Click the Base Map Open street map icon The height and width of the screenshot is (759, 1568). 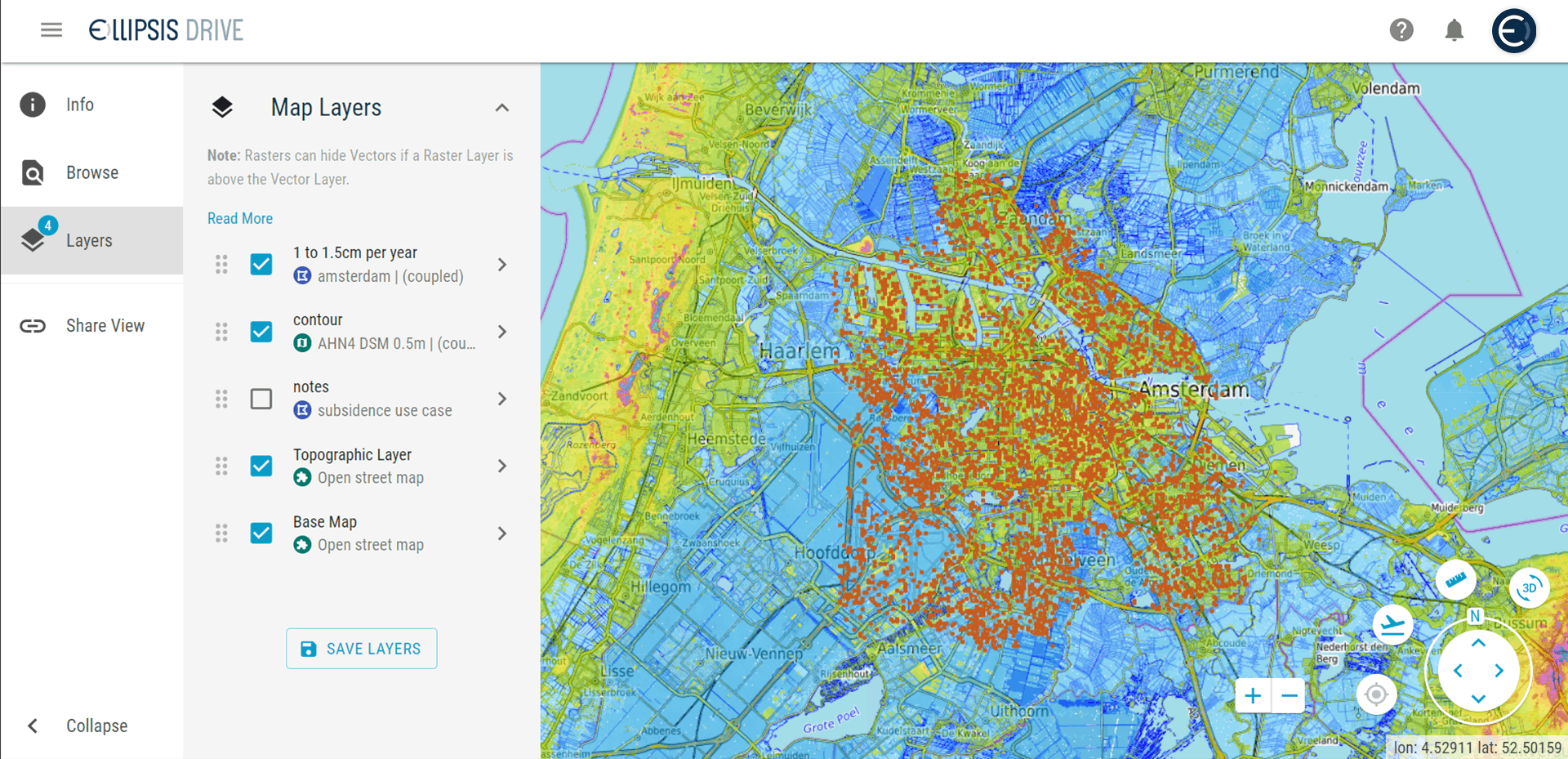click(x=302, y=545)
